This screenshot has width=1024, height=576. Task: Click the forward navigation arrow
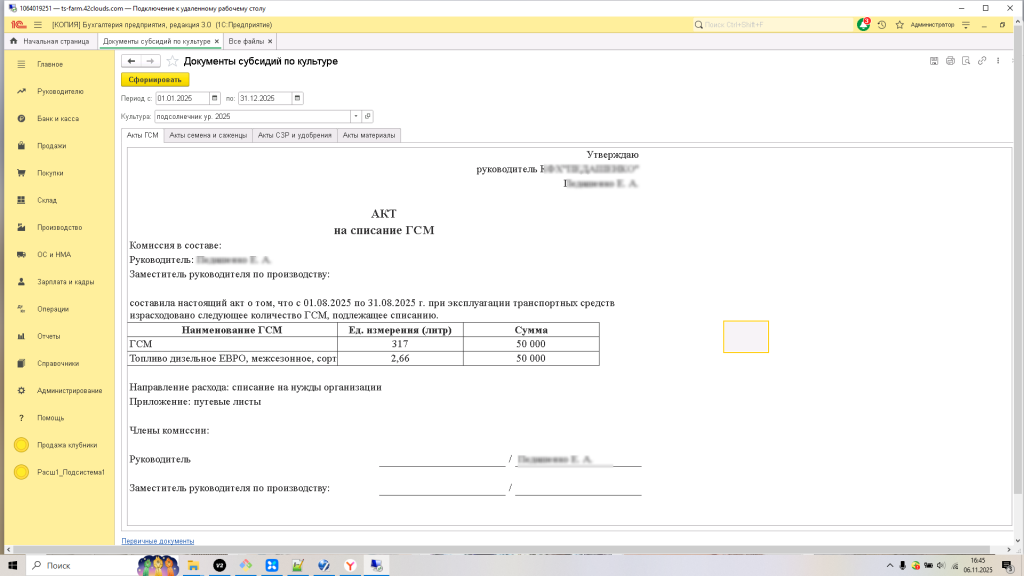click(x=150, y=61)
